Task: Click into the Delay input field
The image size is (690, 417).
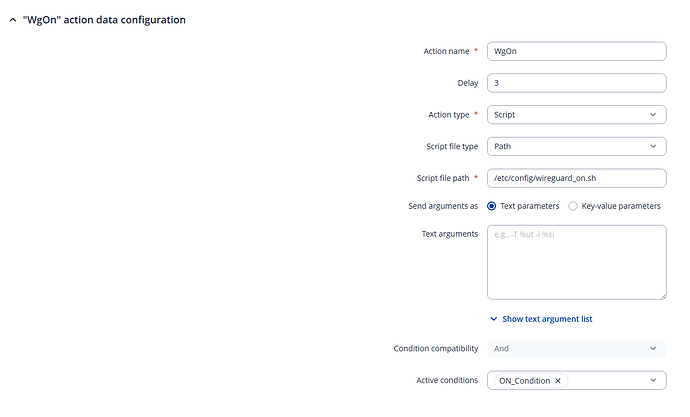Action: coord(576,83)
